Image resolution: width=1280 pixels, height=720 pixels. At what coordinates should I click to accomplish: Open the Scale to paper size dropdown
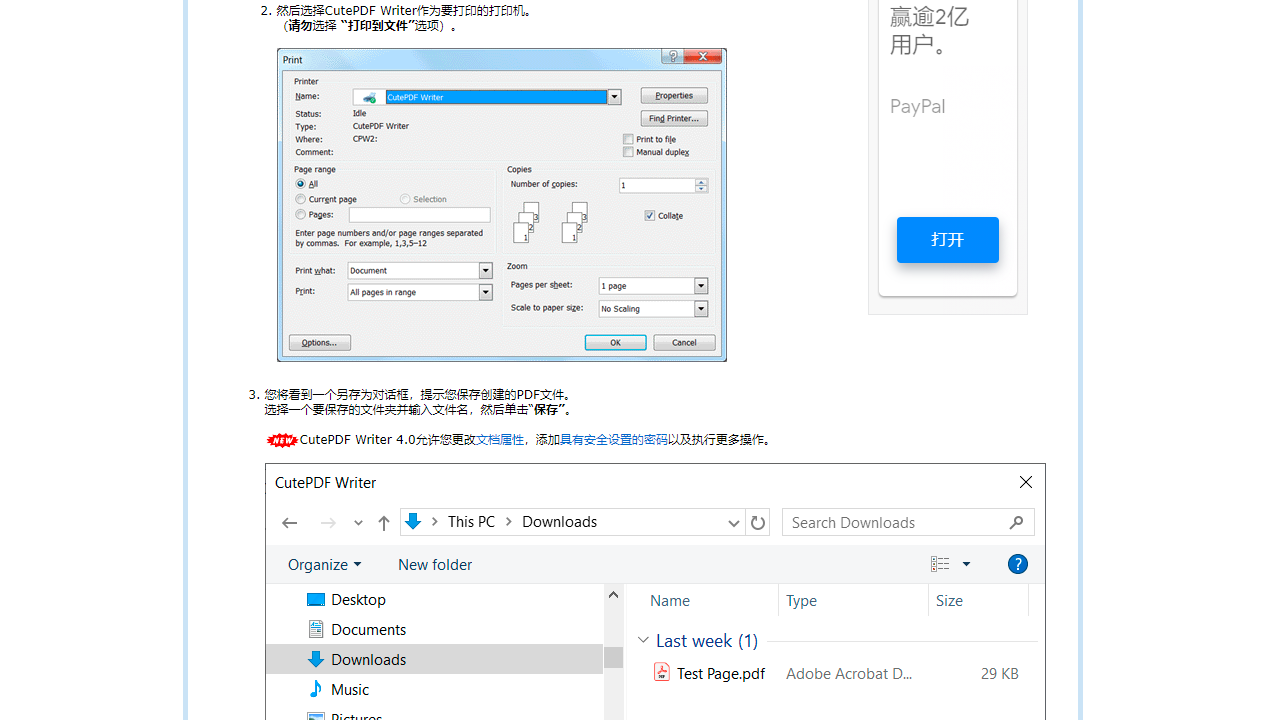[700, 308]
